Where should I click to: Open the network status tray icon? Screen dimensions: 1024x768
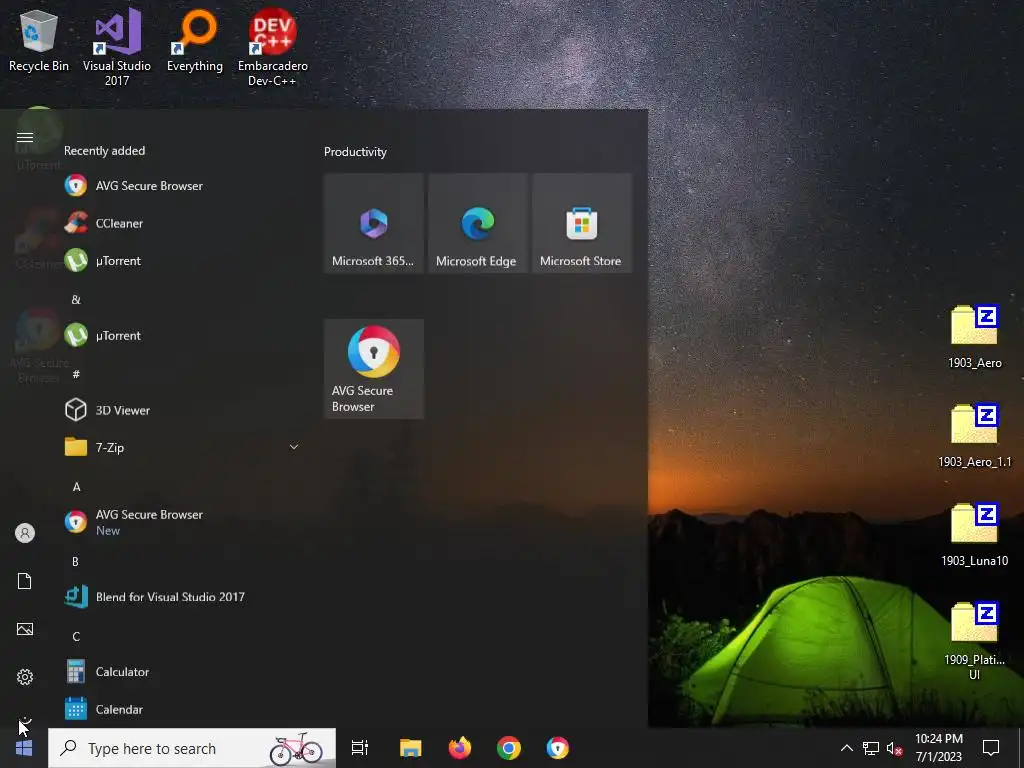(871, 748)
